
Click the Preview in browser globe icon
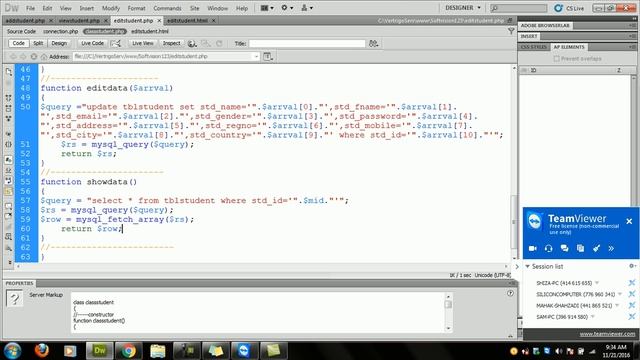pos(192,43)
